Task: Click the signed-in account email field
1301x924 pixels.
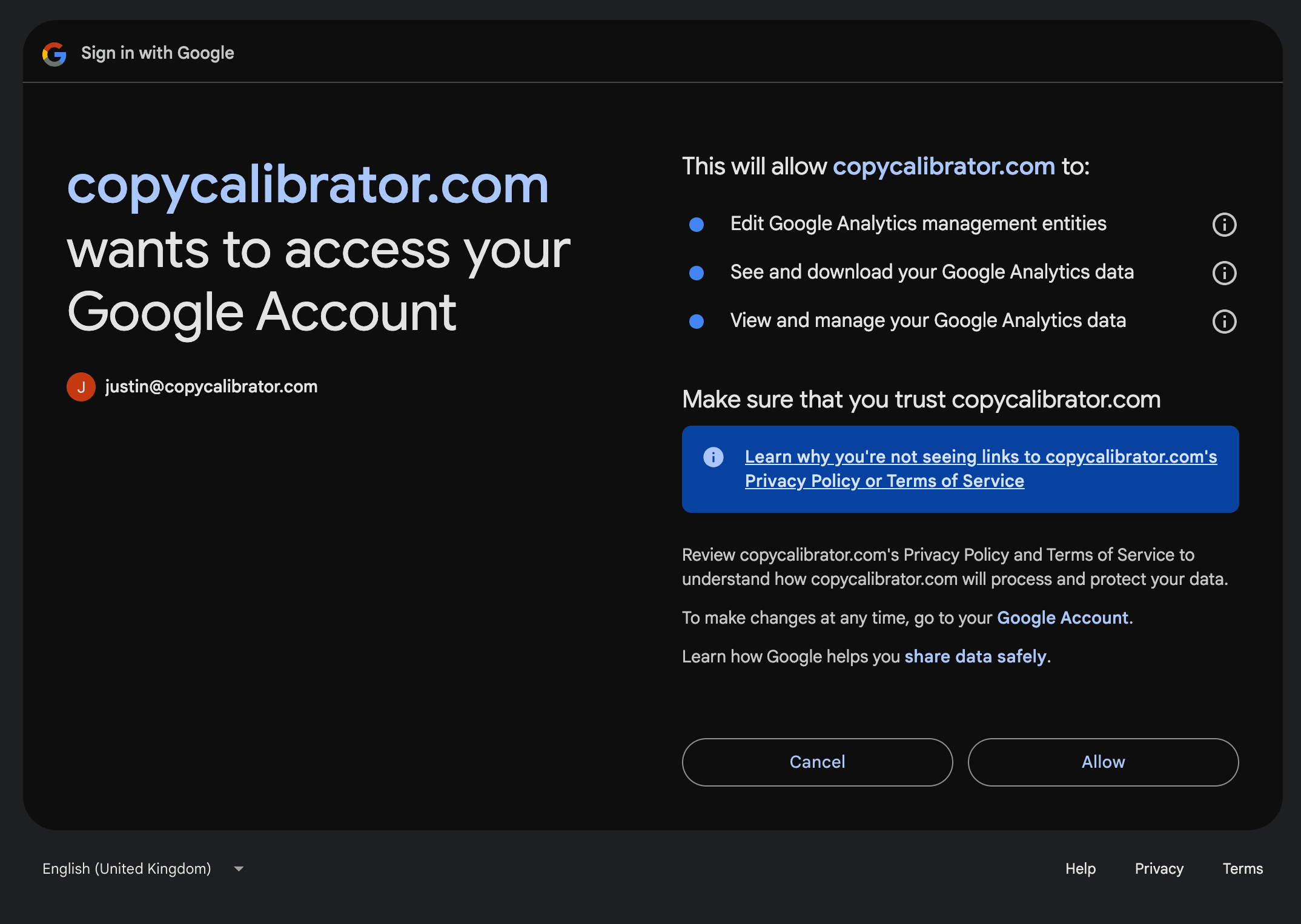Action: [x=210, y=386]
